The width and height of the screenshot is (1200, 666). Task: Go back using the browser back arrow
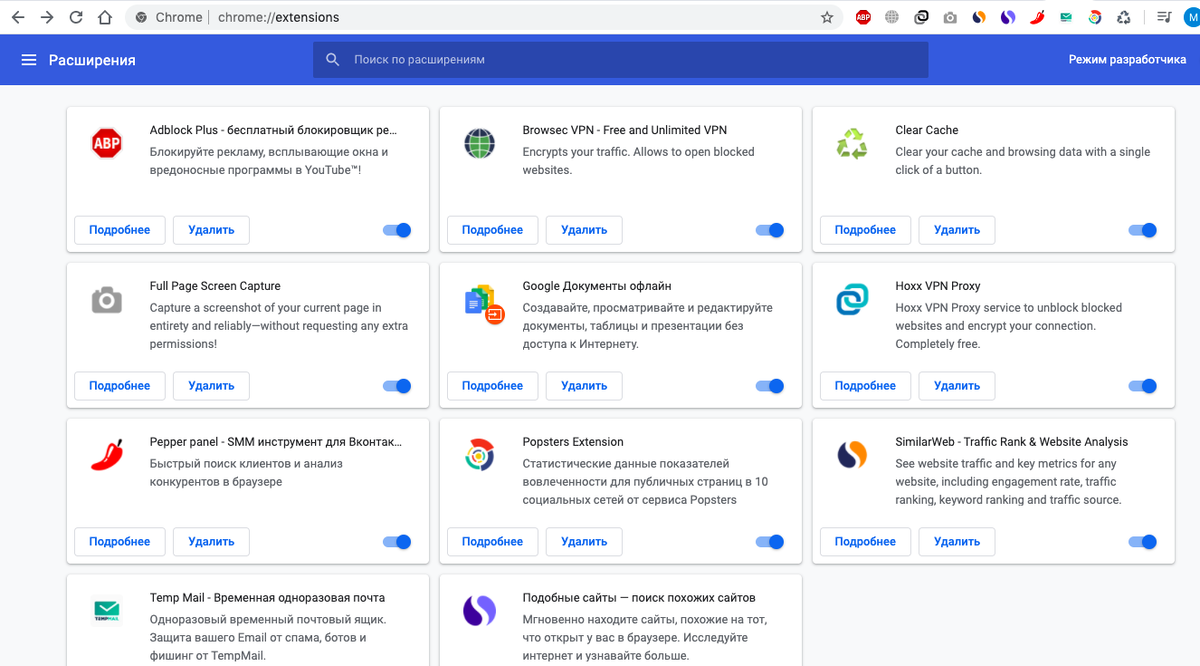pos(18,17)
